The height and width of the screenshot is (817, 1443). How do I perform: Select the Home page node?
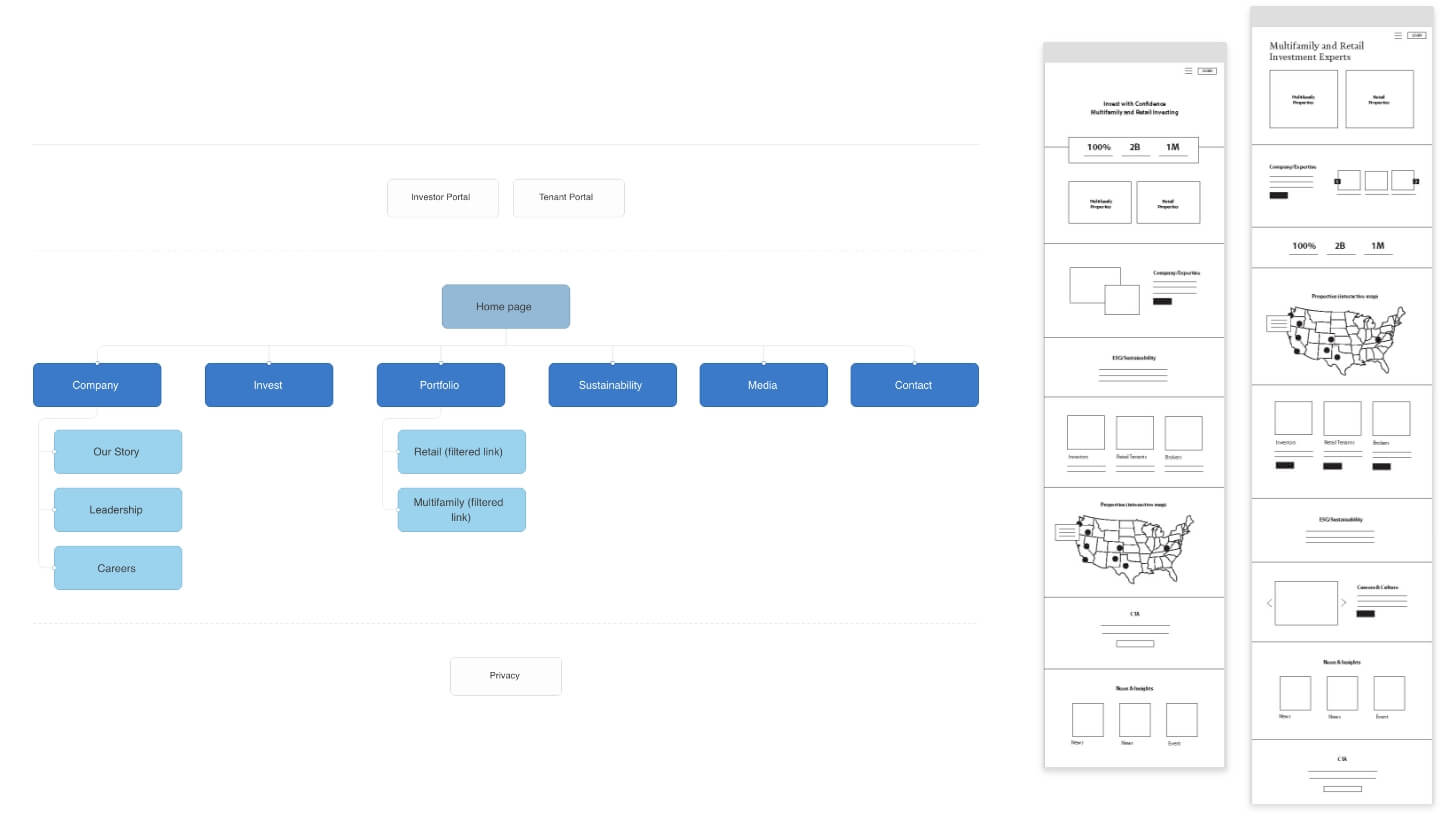505,307
